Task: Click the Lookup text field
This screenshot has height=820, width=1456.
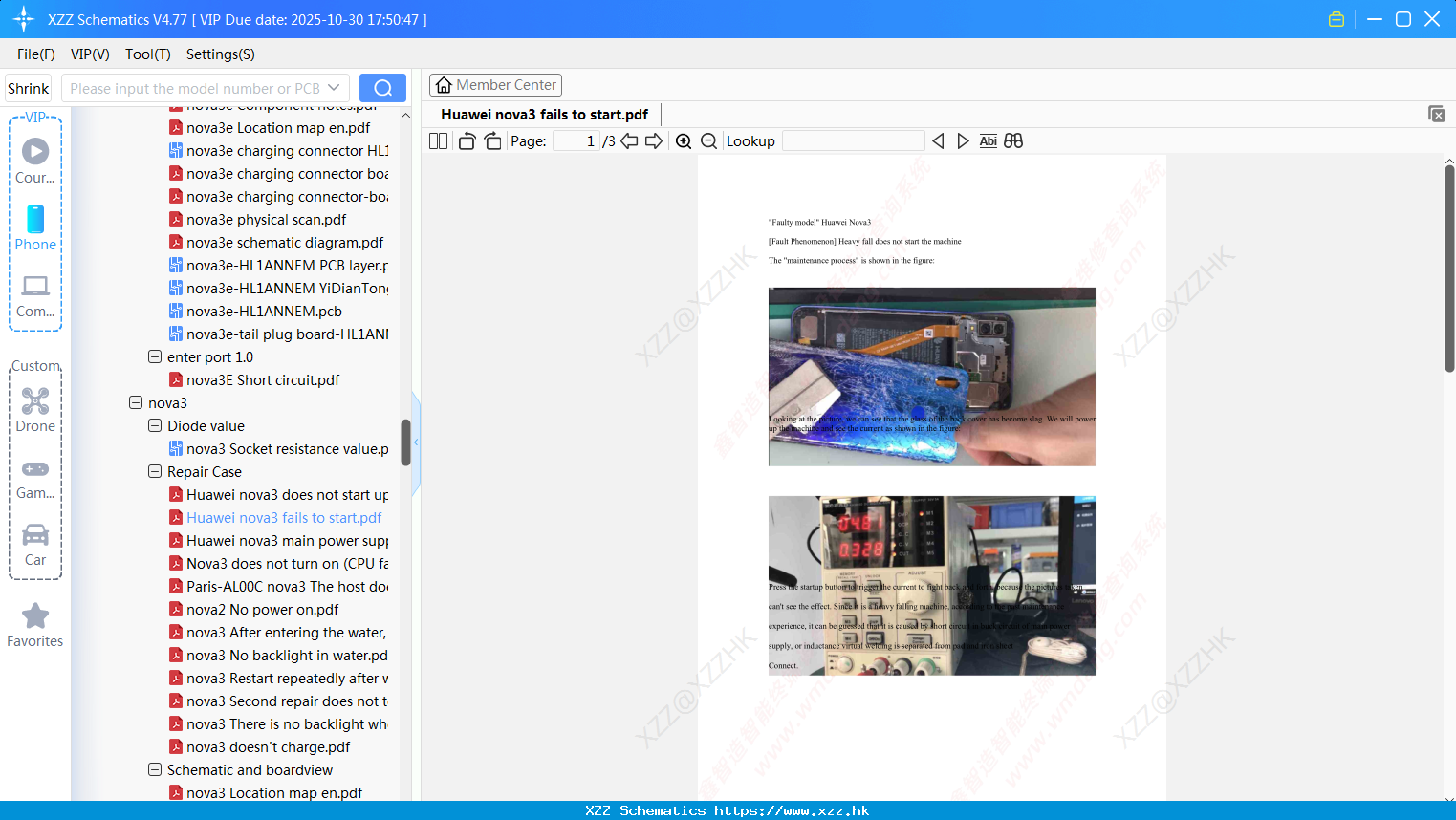Action: [x=853, y=140]
